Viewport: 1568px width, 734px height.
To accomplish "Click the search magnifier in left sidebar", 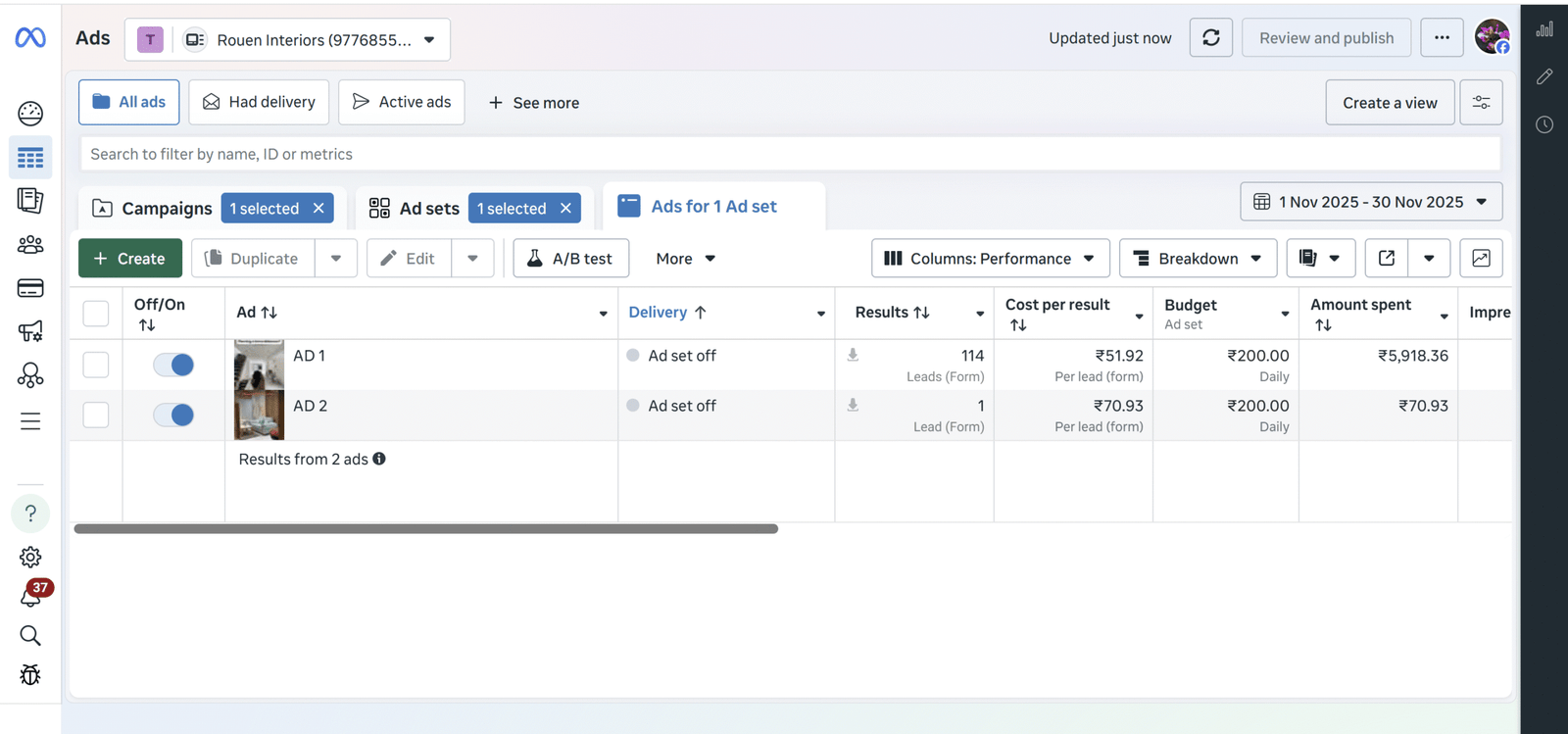I will tap(30, 635).
